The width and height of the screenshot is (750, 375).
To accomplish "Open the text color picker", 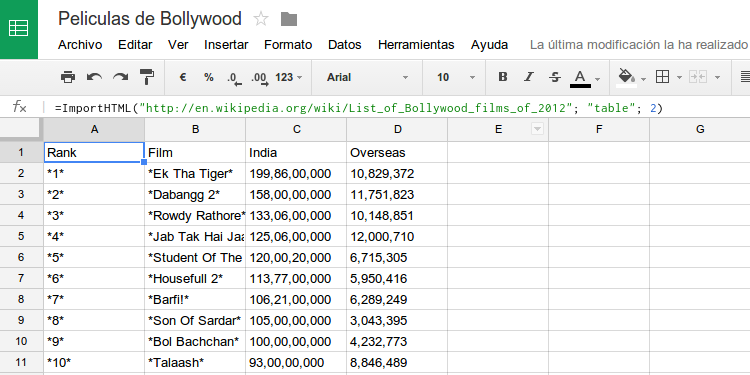I will click(580, 78).
